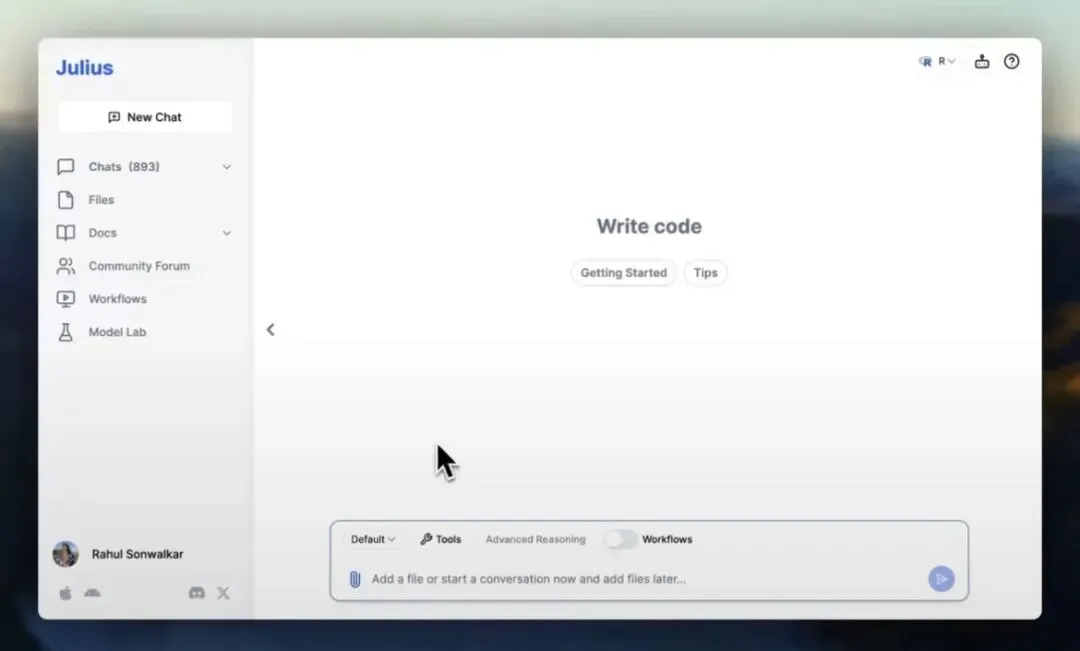This screenshot has height=651, width=1080.
Task: Open Workflows in the sidebar
Action: [x=118, y=299]
